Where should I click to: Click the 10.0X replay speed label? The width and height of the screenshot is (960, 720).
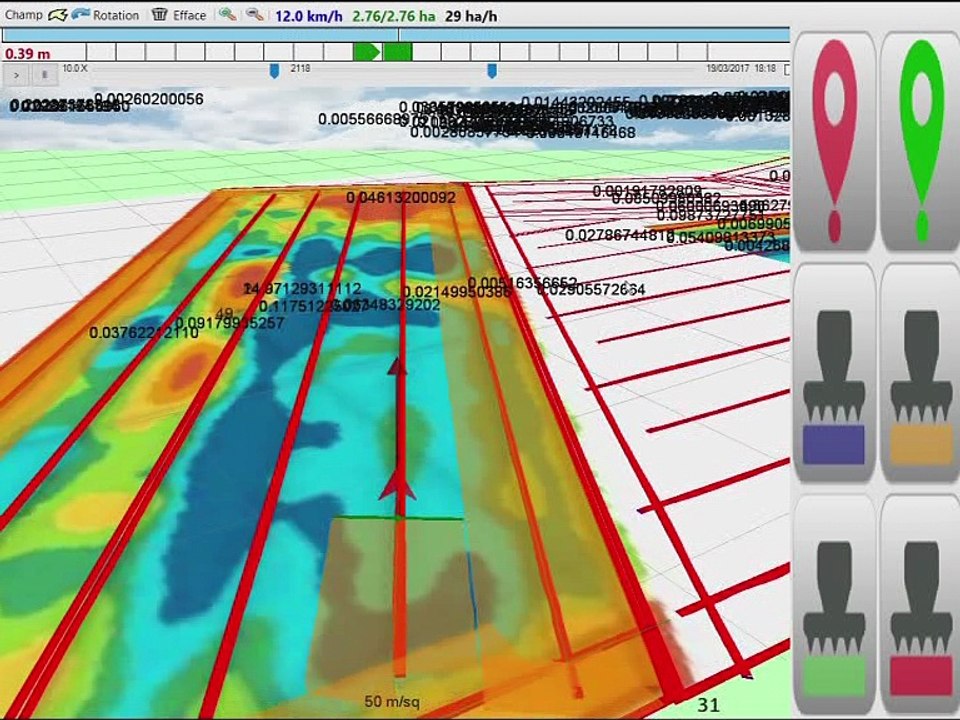pyautogui.click(x=75, y=68)
